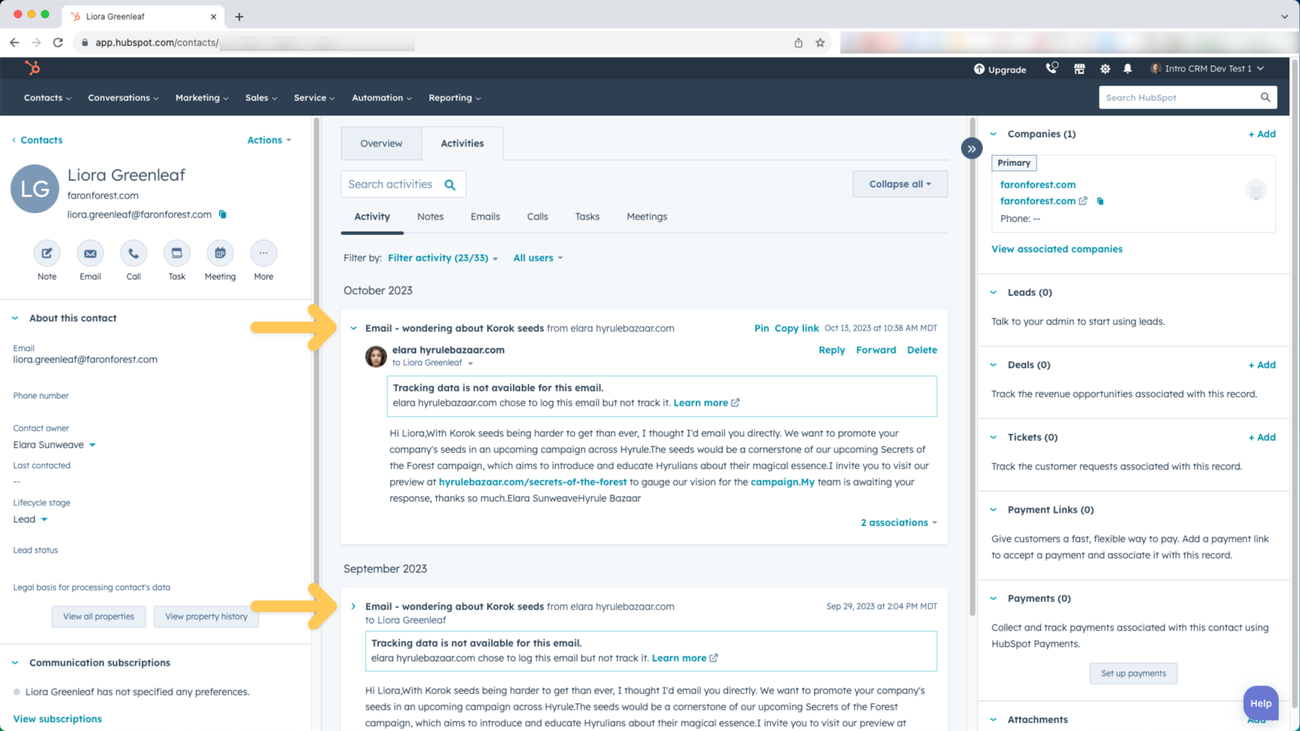The image size is (1300, 731).
Task: Click the settings gear in the top bar
Action: (1103, 68)
